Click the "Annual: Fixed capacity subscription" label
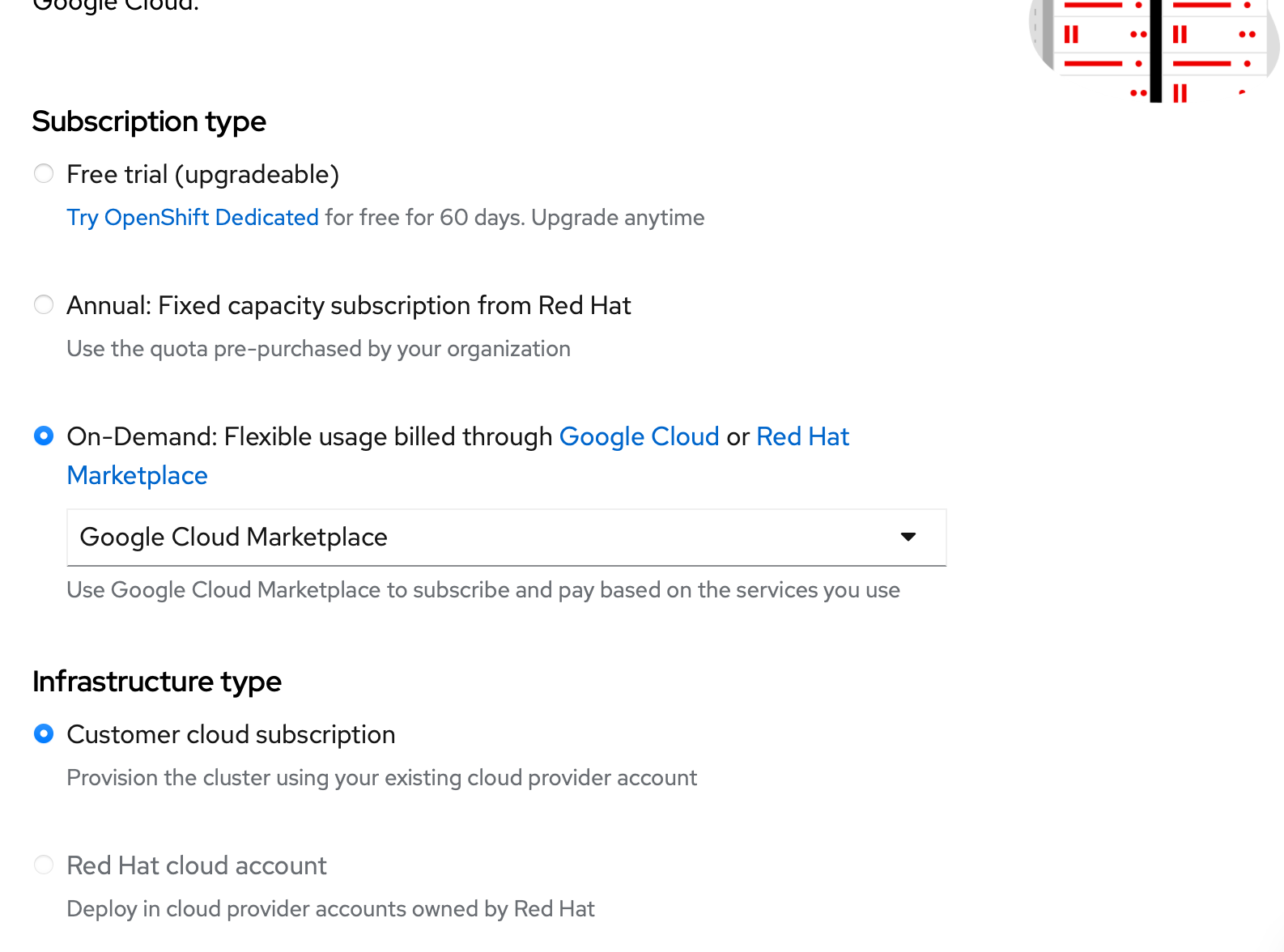The height and width of the screenshot is (952, 1284). (x=348, y=306)
